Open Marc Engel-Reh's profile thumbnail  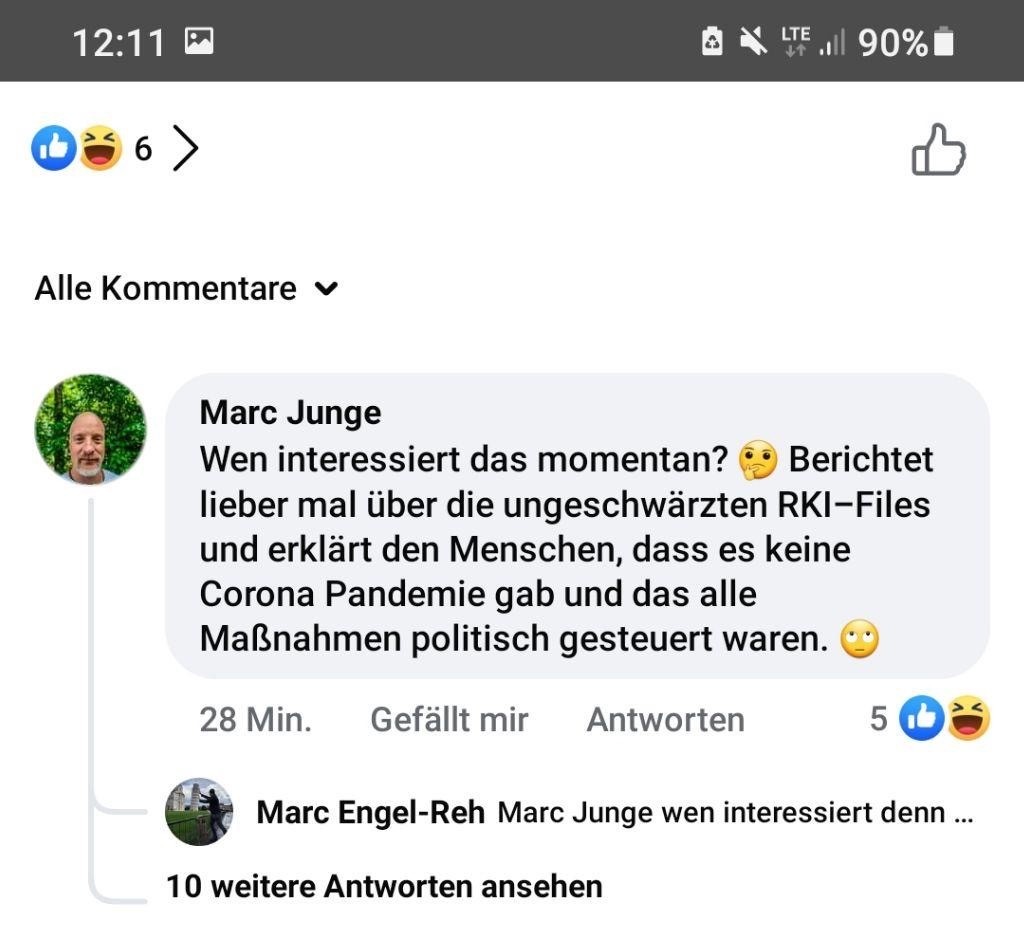pyautogui.click(x=199, y=812)
